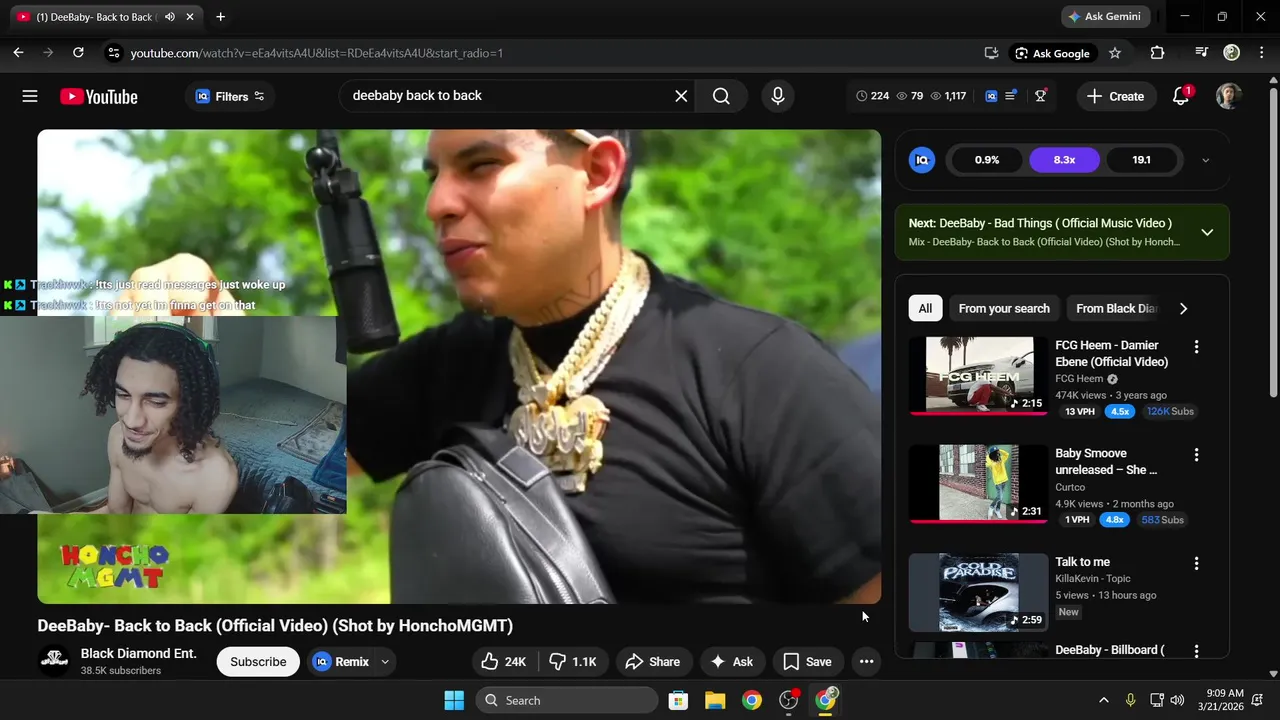This screenshot has width=1280, height=720.
Task: Select the 8.3x vidIQ score pill
Action: tap(1064, 160)
